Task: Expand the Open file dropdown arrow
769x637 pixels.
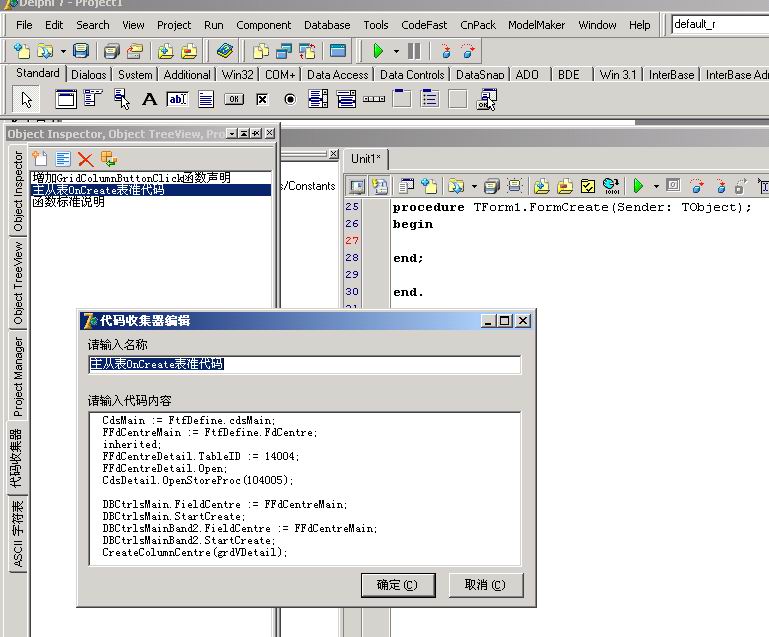Action: pos(63,51)
